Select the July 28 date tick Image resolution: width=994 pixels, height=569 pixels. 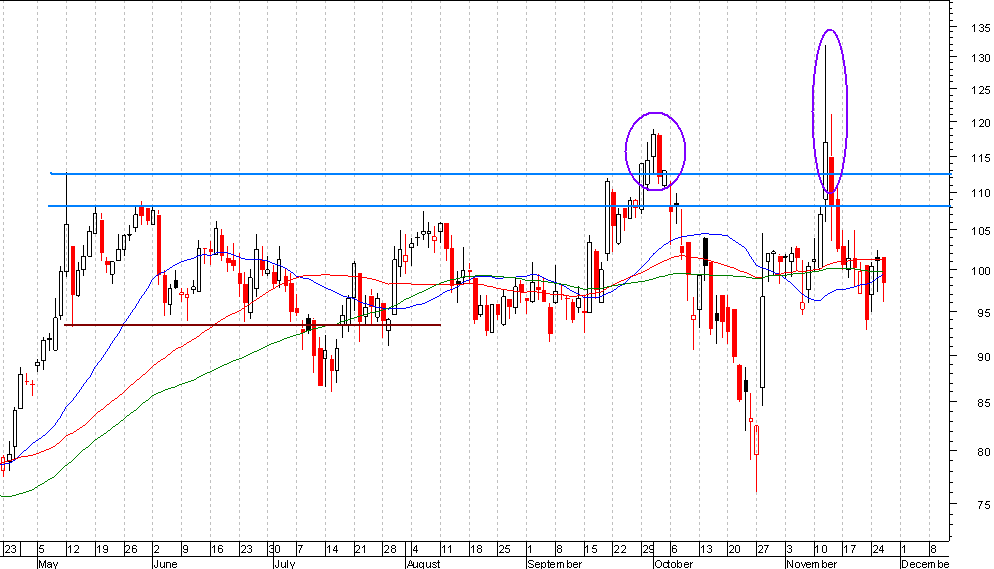tap(390, 549)
